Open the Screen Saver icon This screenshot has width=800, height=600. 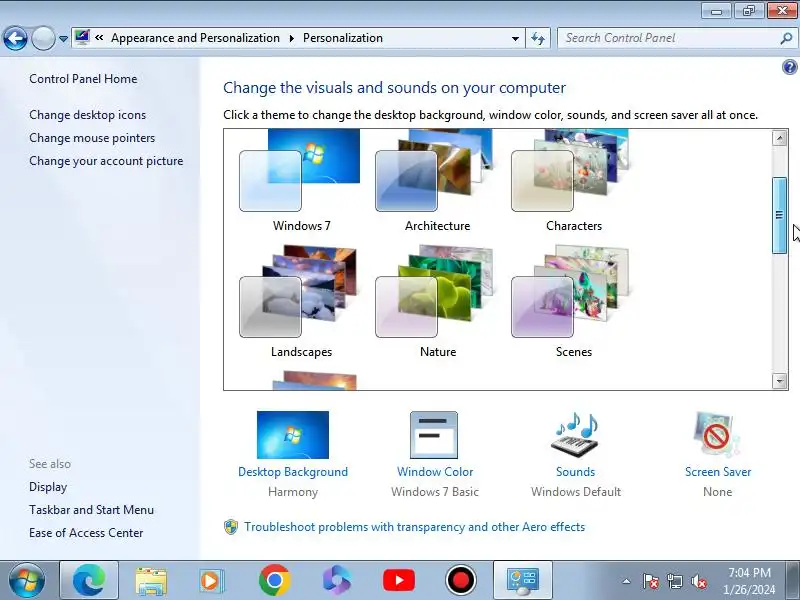coord(717,435)
